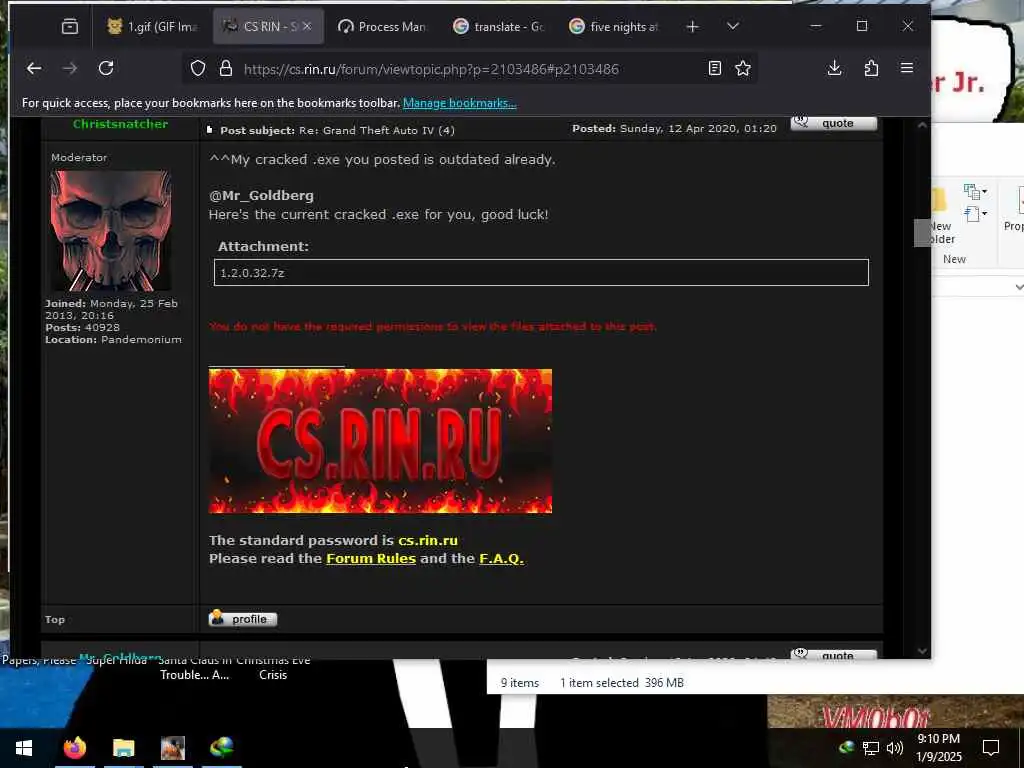Click the quote button on Christsnatcher's post
Screen dimensions: 1024x768
(x=834, y=123)
